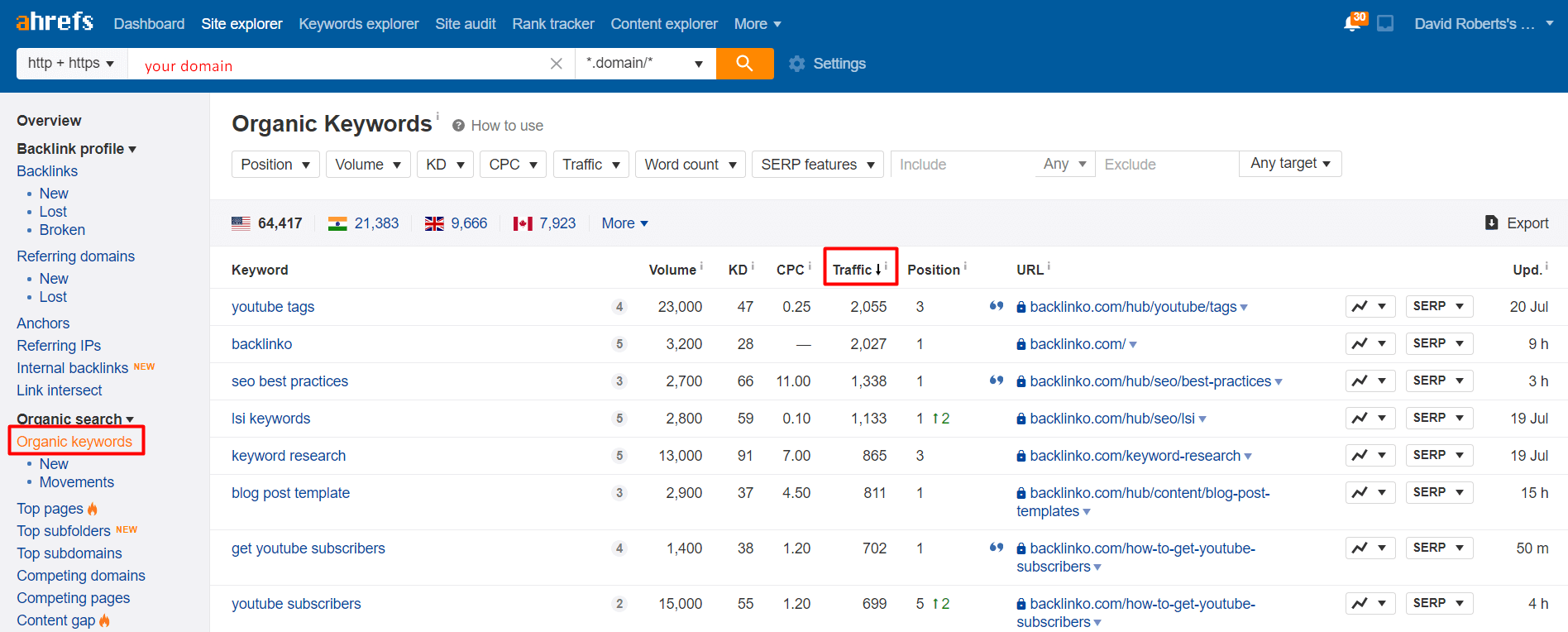The width and height of the screenshot is (1568, 632).
Task: Go to Rank tracker
Action: pos(553,24)
